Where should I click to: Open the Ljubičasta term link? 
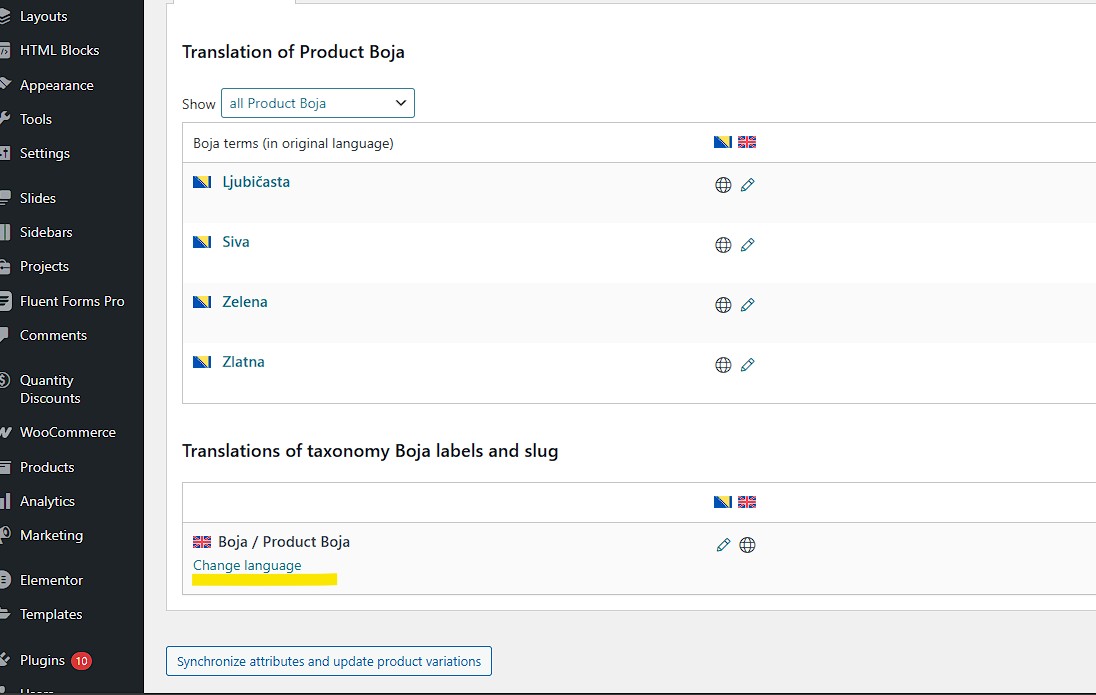[x=256, y=182]
